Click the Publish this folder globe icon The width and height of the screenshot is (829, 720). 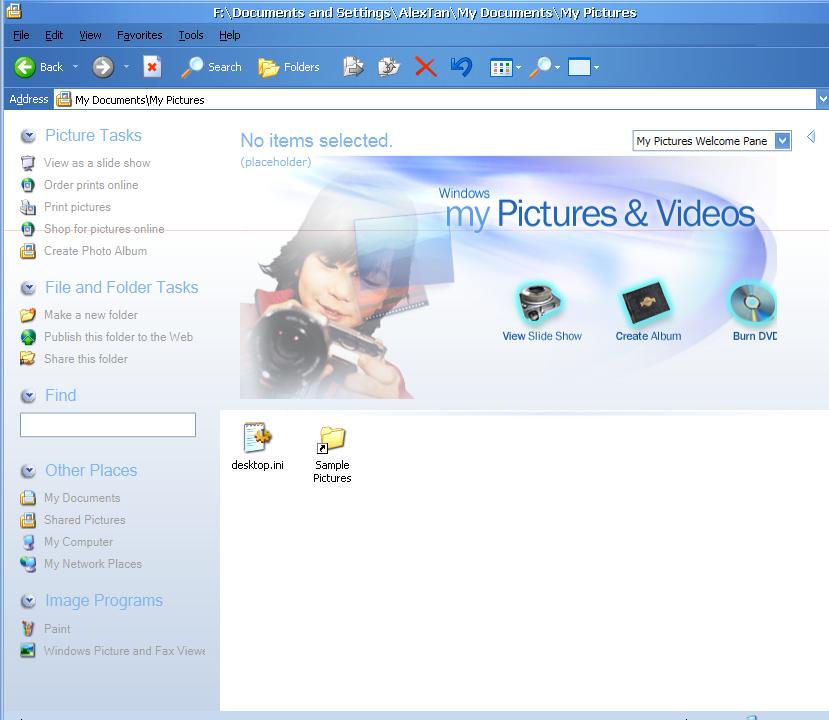pyautogui.click(x=28, y=337)
